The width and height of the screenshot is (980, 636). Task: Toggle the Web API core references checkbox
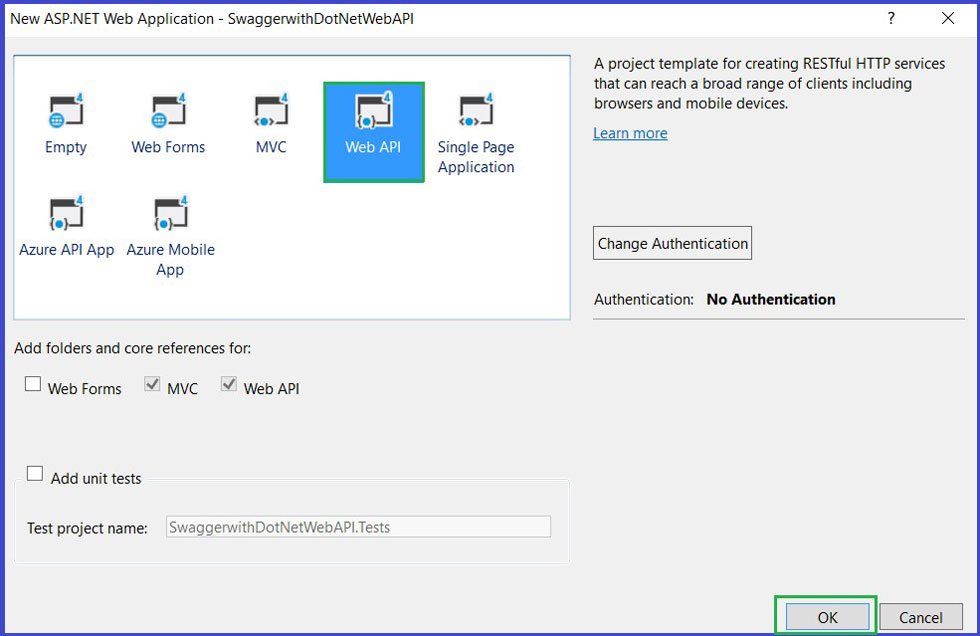pyautogui.click(x=229, y=383)
